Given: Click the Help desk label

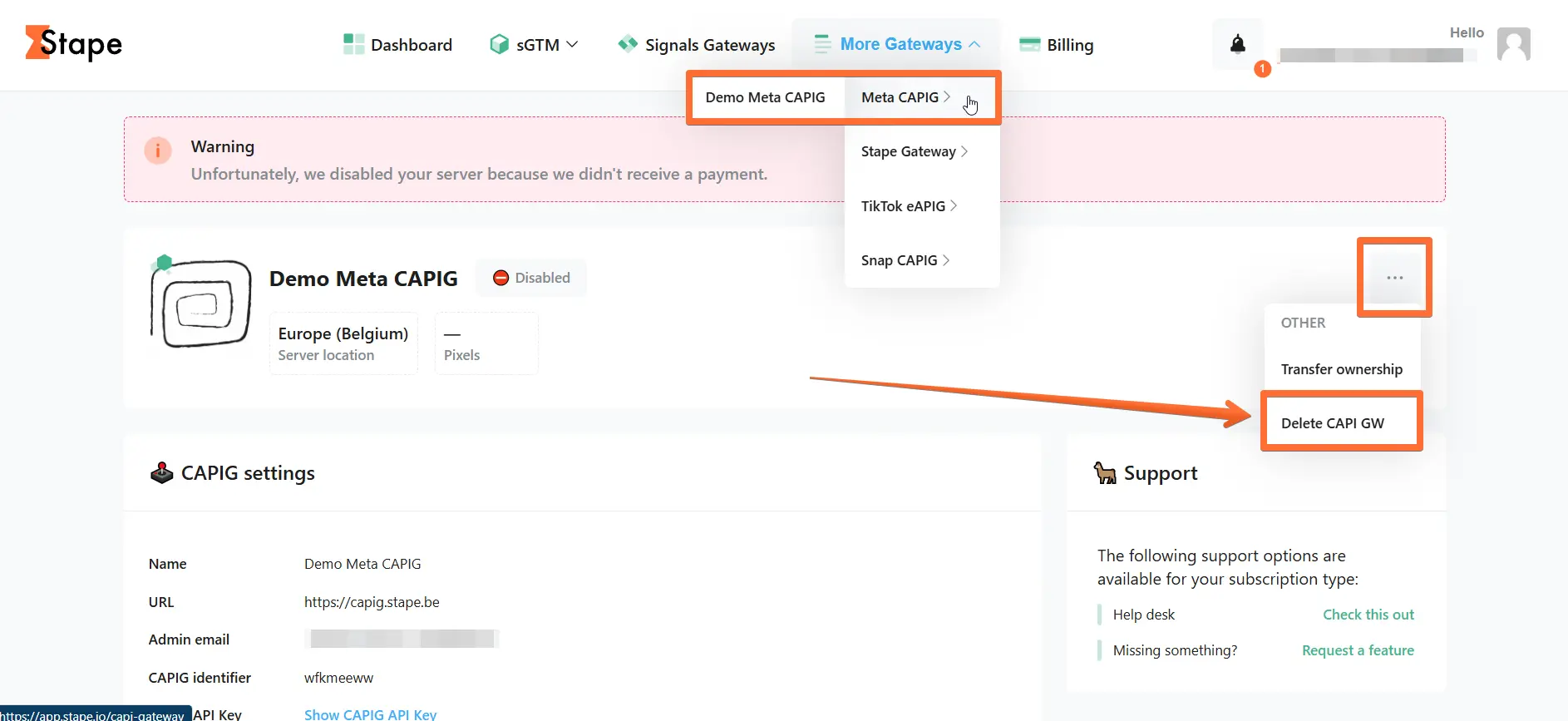Looking at the screenshot, I should (x=1144, y=615).
